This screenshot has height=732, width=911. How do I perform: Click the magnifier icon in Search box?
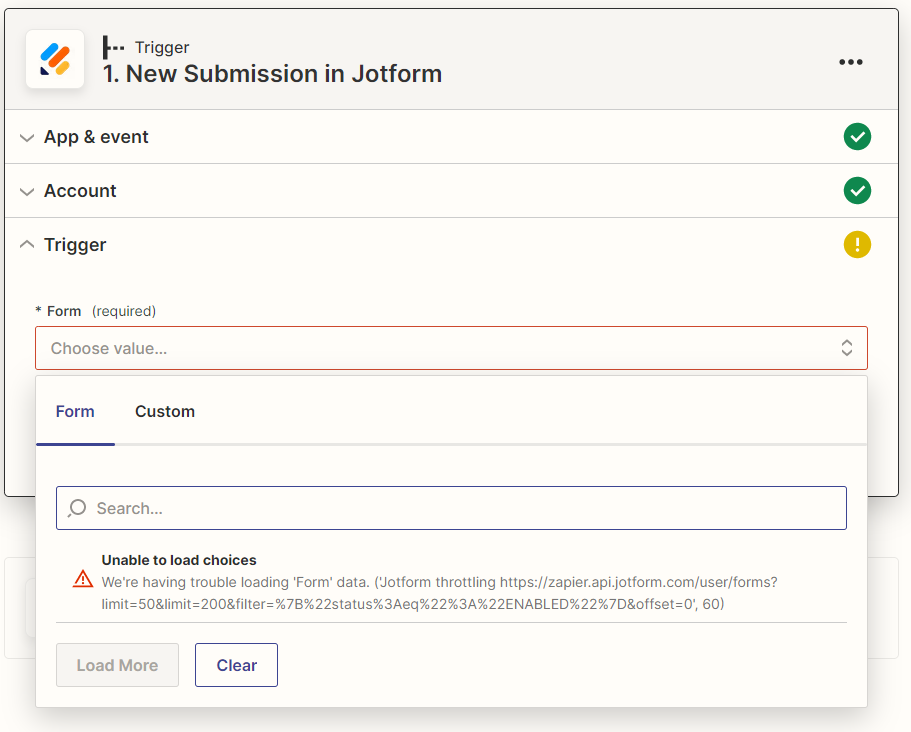[x=77, y=508]
